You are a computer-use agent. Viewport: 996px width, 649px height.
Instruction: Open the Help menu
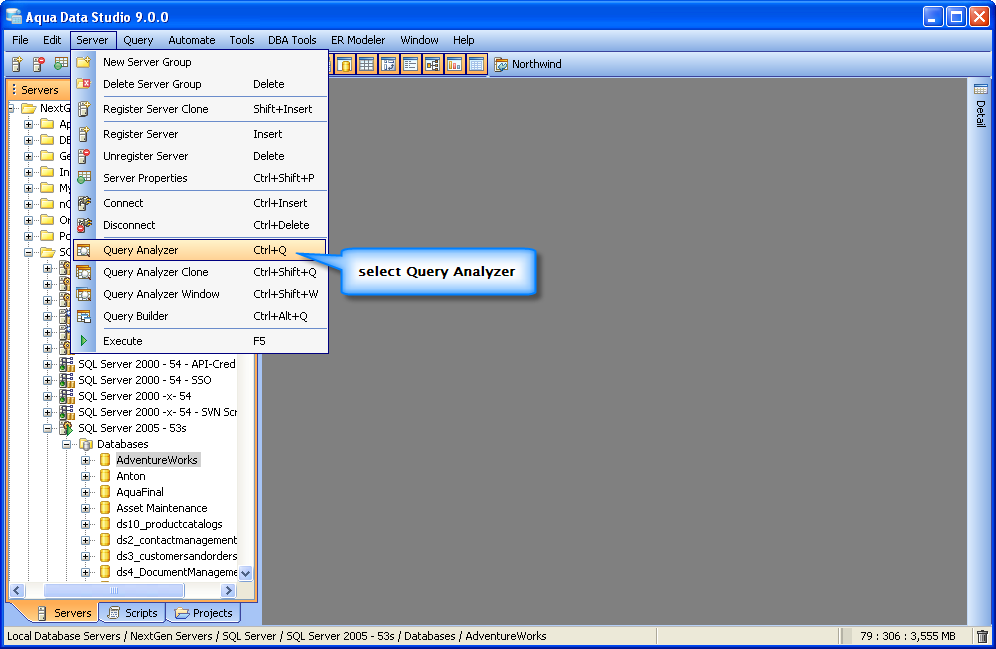pyautogui.click(x=464, y=40)
